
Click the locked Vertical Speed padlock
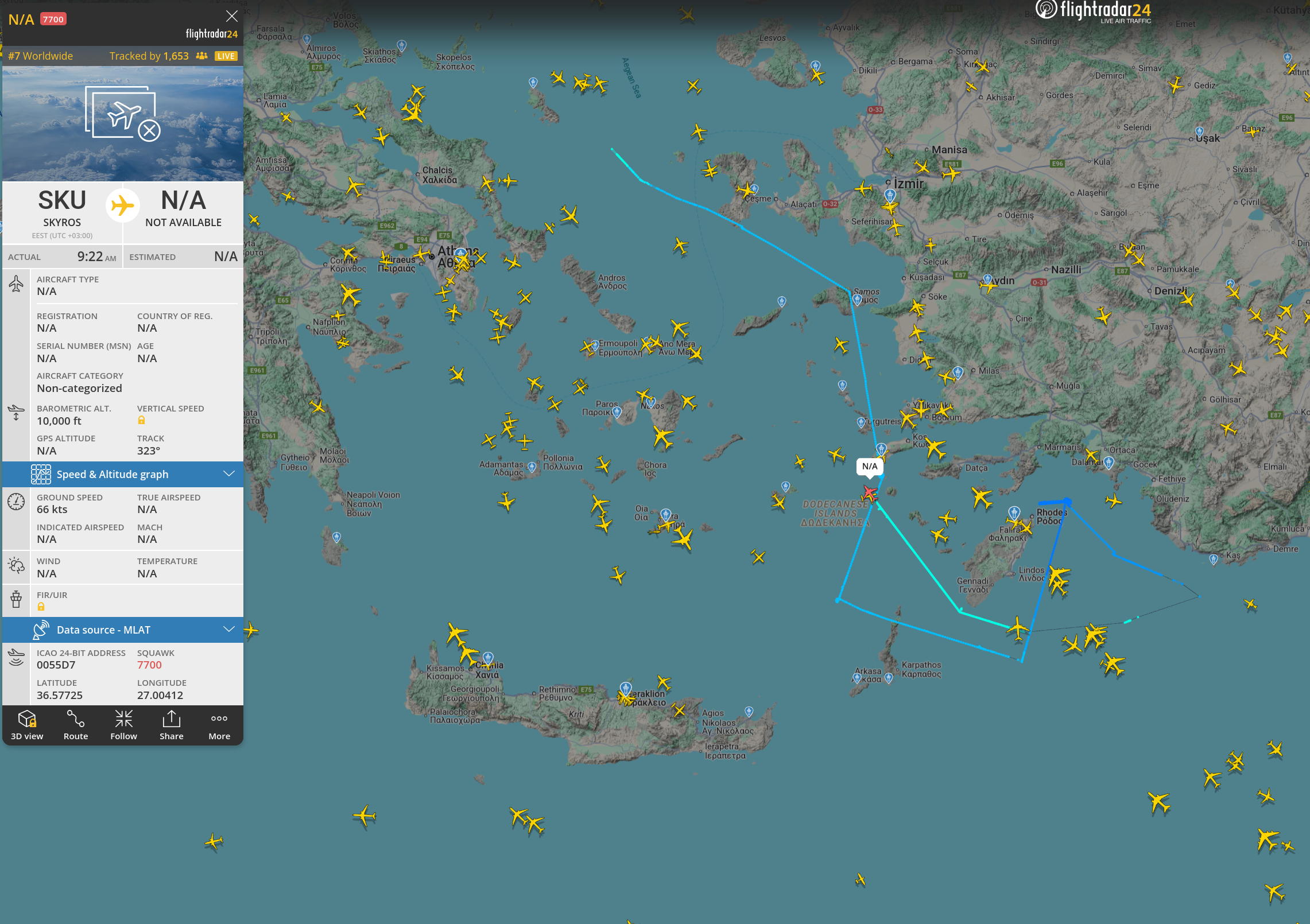[141, 421]
